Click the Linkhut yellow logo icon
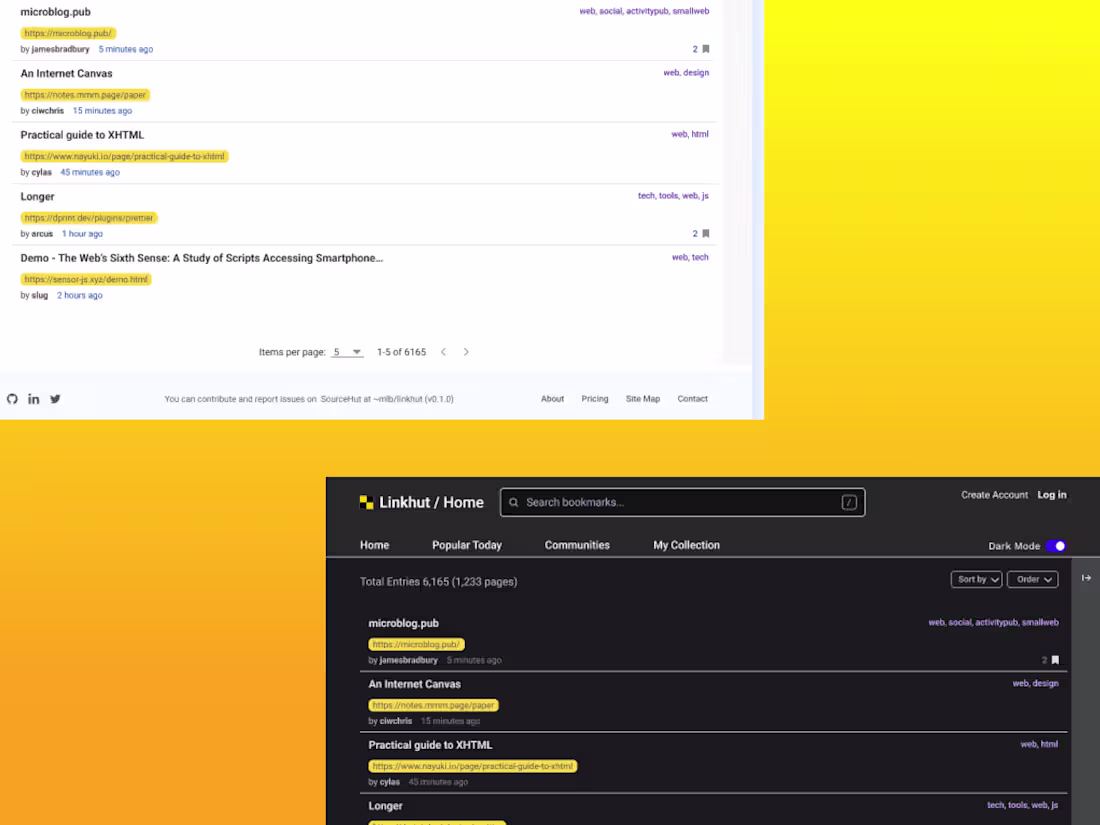Screen dimensions: 1100x825 [366, 502]
